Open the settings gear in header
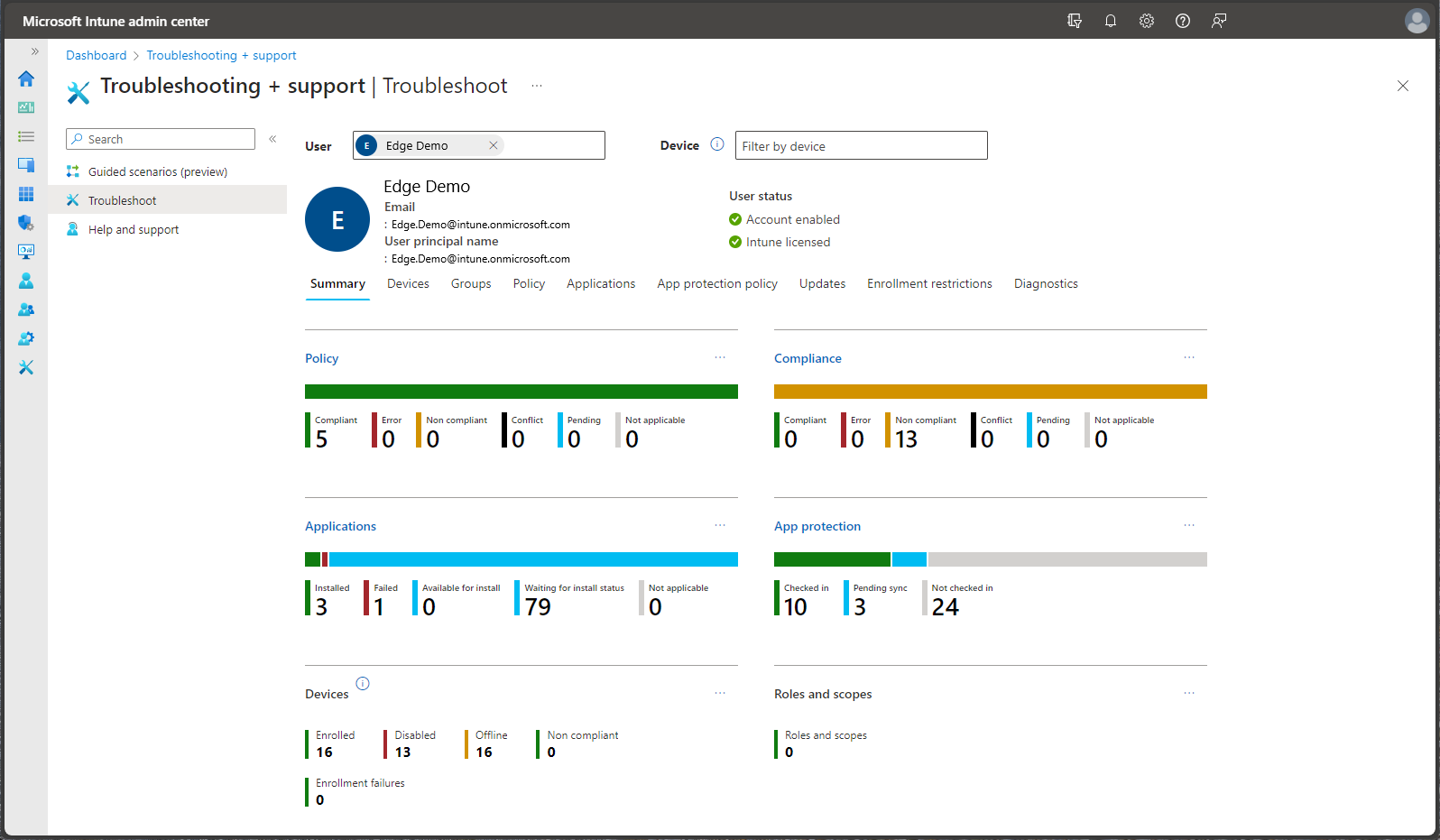1440x840 pixels. pos(1147,21)
